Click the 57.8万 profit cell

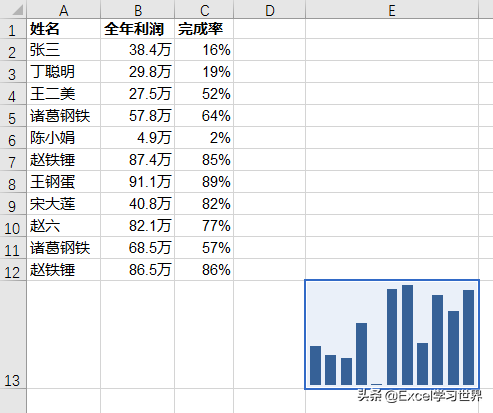137,116
